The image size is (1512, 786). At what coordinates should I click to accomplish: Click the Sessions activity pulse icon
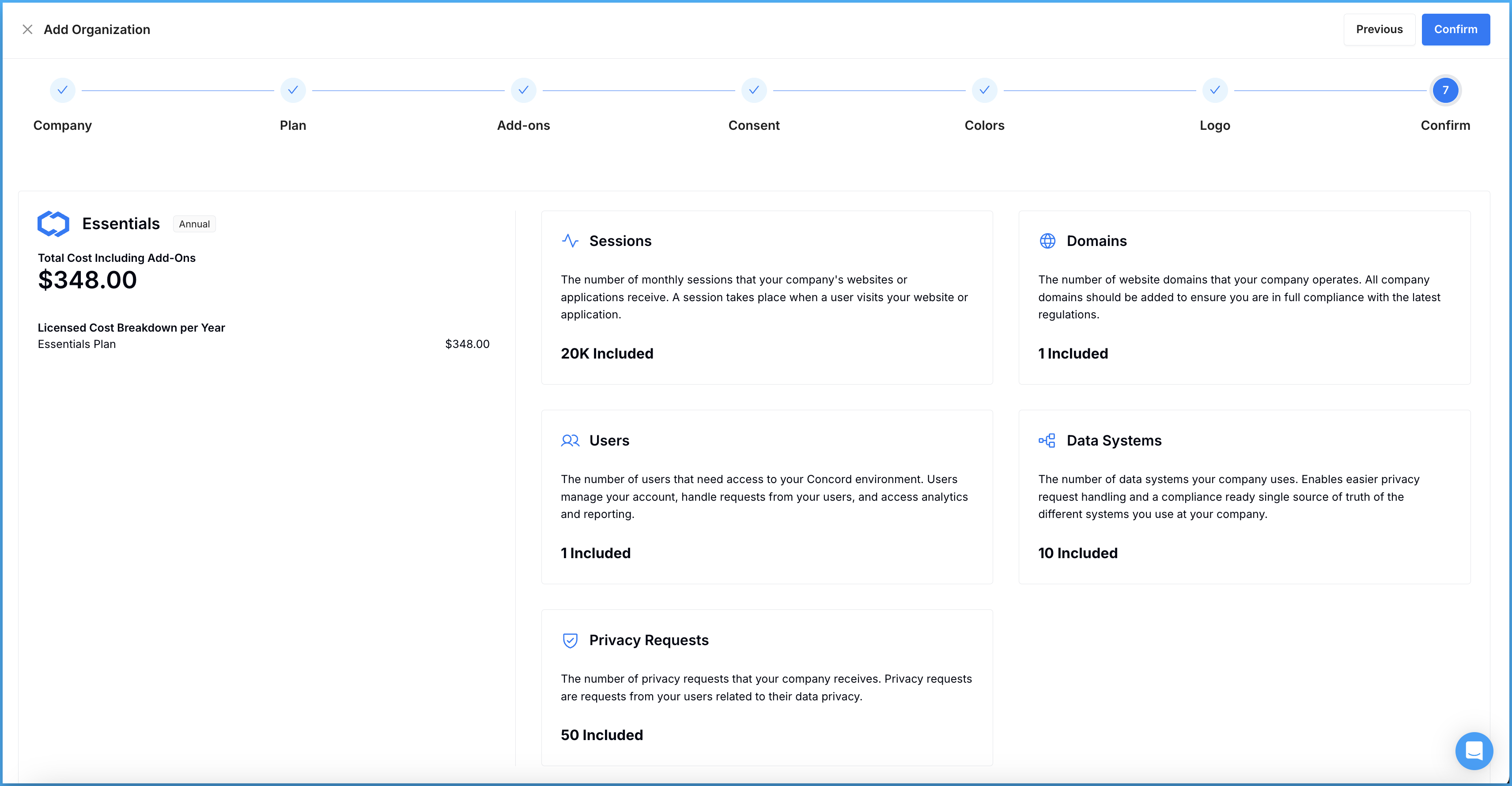point(570,241)
